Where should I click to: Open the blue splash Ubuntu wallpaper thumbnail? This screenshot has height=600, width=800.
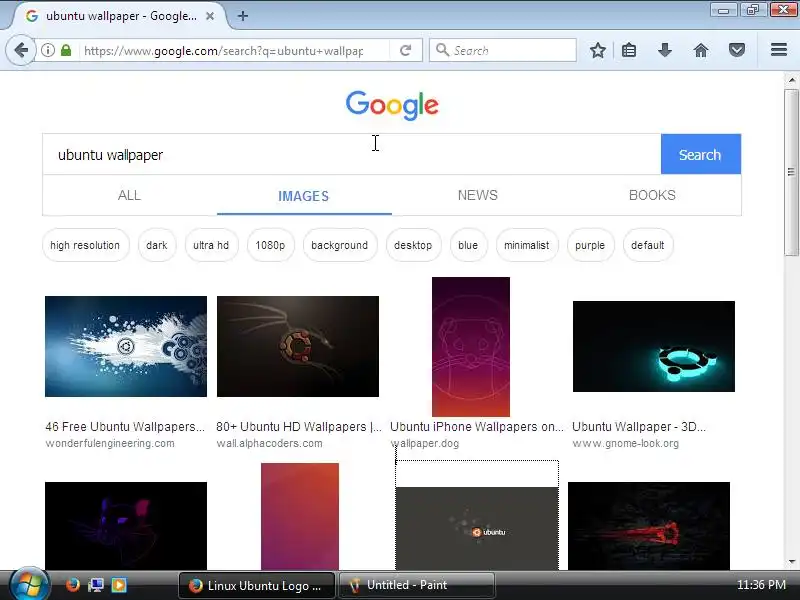point(126,346)
